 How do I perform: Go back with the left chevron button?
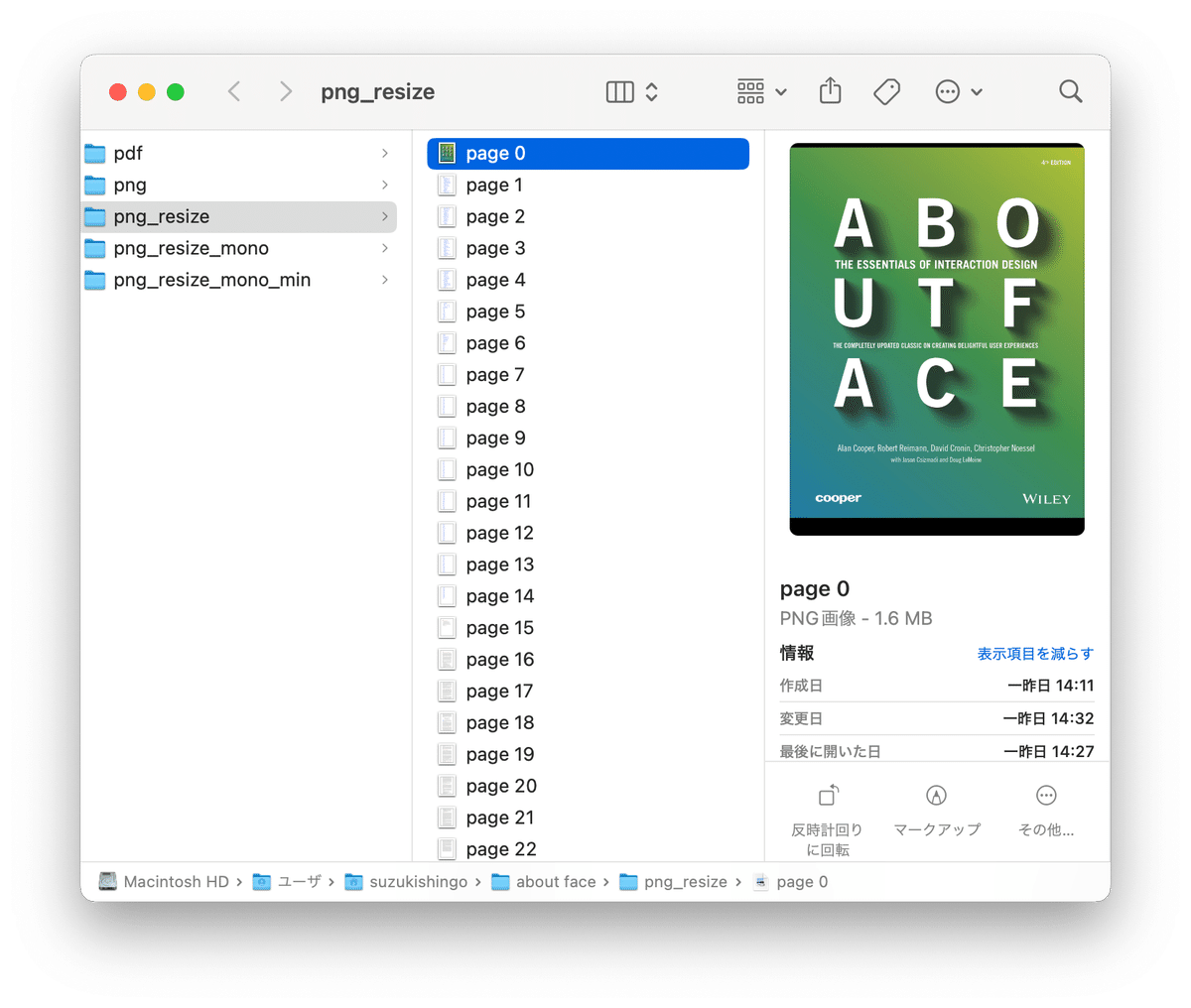(x=234, y=91)
